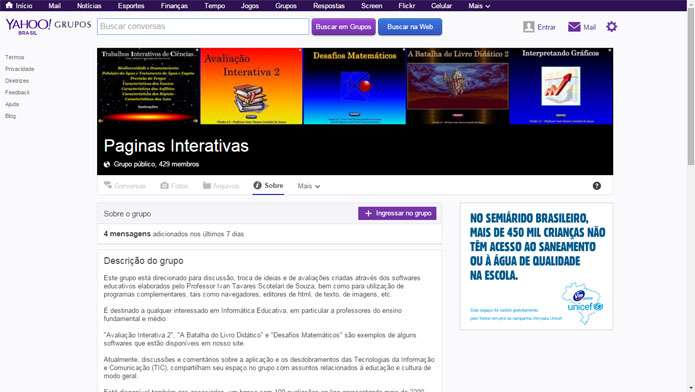Expand the Mais dropdown beside Sobre
The height and width of the screenshot is (392, 695).
pos(308,186)
